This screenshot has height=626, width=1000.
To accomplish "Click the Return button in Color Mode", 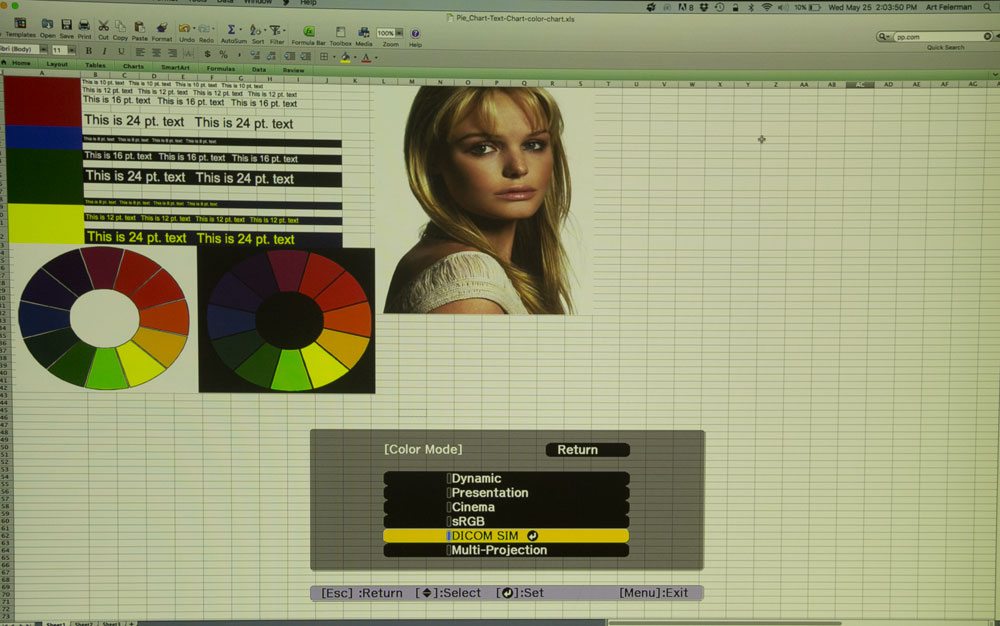I will tap(587, 450).
